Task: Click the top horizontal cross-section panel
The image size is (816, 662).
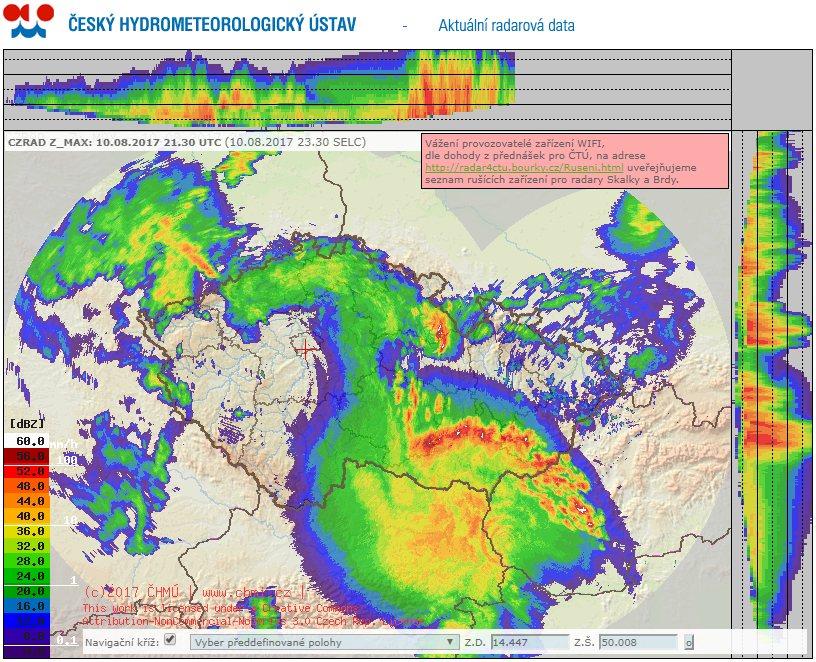Action: (367, 90)
